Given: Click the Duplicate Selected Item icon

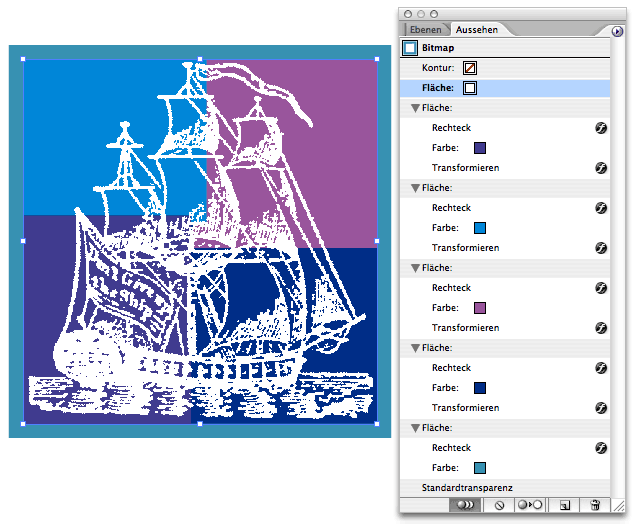Looking at the screenshot, I should pos(564,505).
